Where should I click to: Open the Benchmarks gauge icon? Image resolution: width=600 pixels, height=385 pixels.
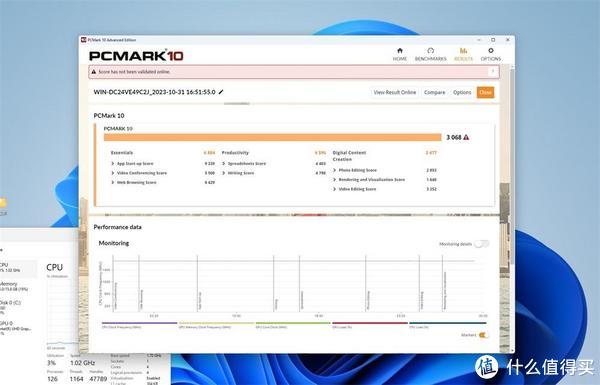pyautogui.click(x=430, y=51)
